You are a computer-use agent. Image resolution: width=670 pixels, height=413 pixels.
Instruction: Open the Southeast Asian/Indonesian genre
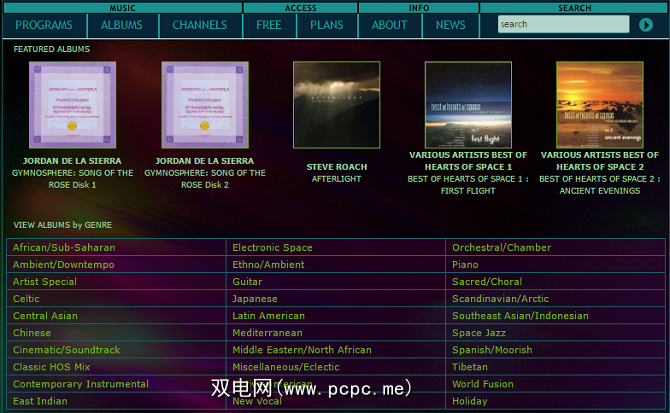pyautogui.click(x=520, y=316)
